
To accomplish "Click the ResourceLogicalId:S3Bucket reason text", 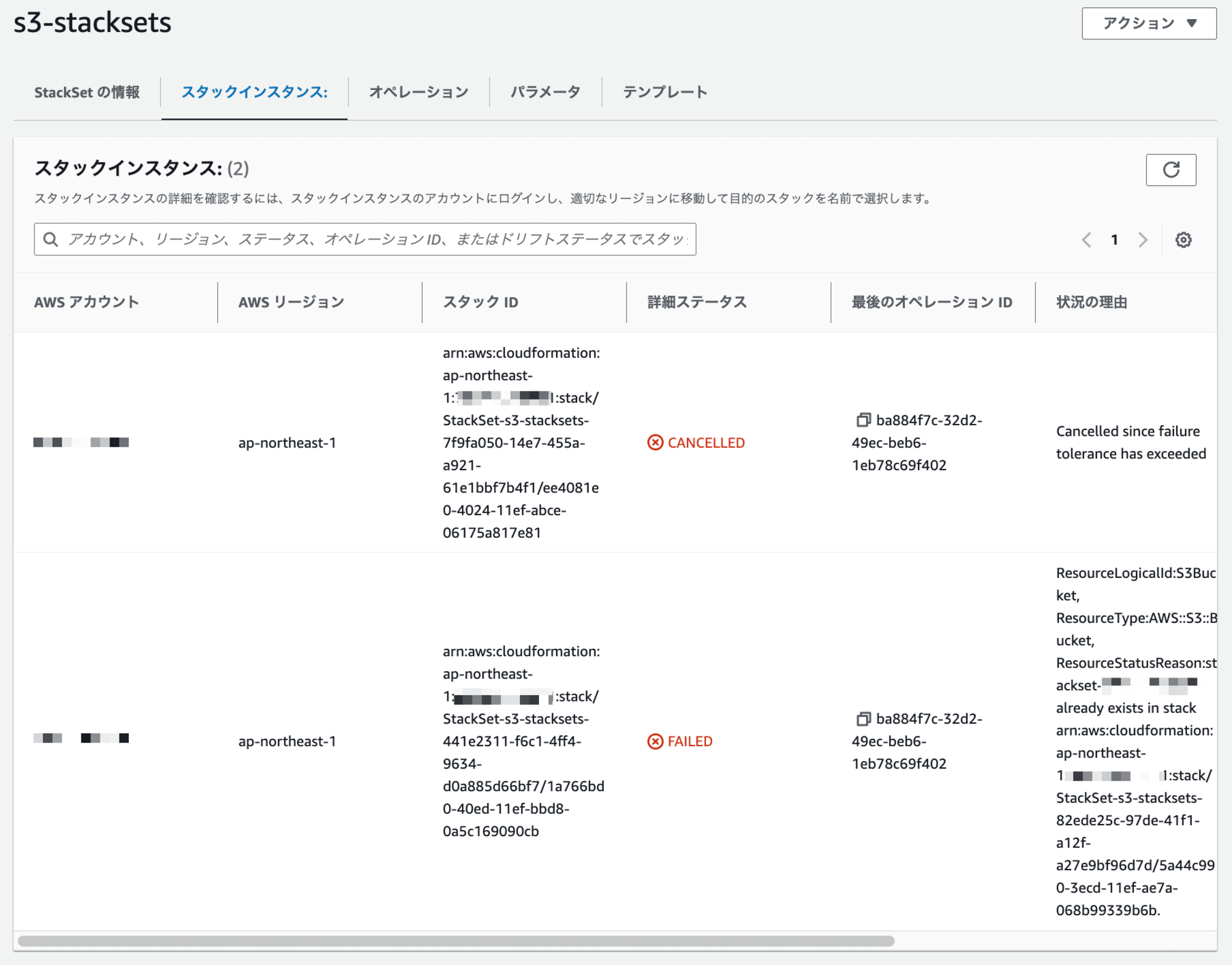I will [x=1136, y=741].
